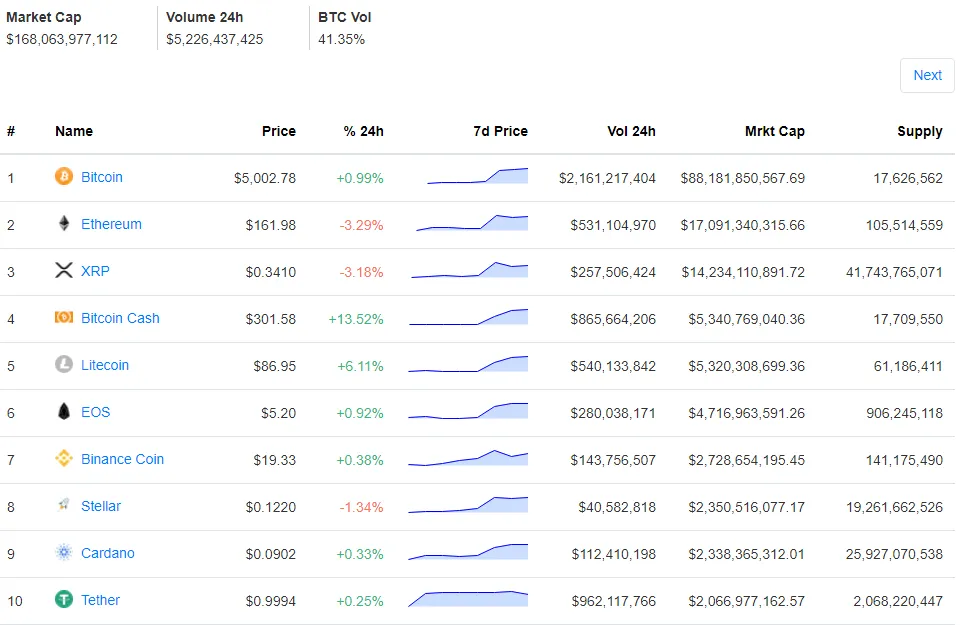Open the Bitcoin link
This screenshot has width=961, height=625.
(102, 177)
